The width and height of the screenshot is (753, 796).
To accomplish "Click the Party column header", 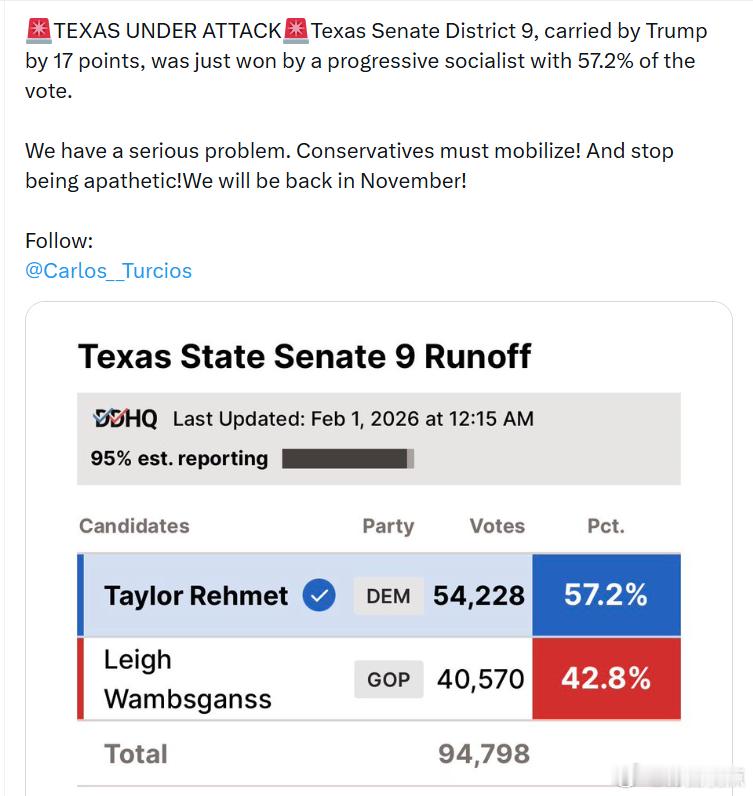I will point(388,526).
